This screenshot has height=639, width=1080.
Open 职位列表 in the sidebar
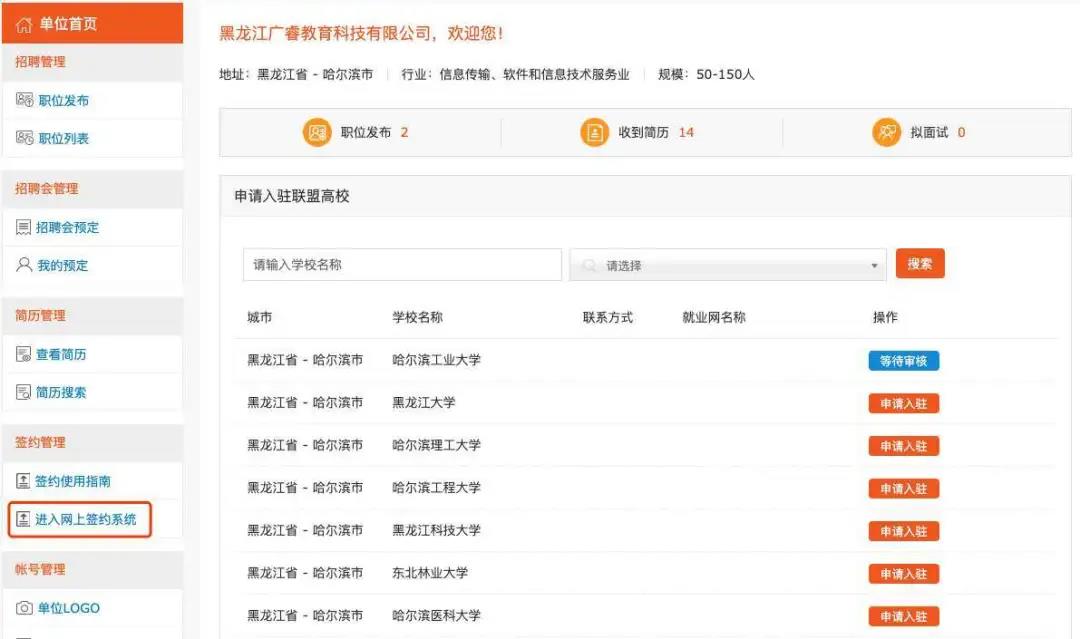point(63,138)
